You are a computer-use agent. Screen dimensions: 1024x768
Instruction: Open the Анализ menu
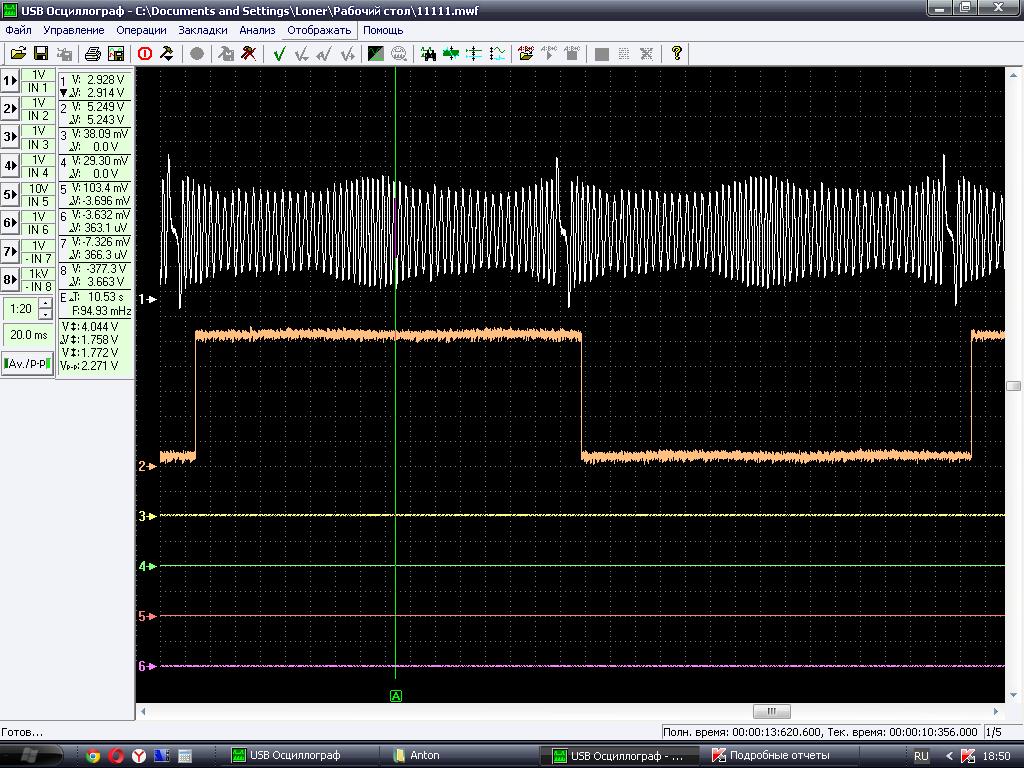pyautogui.click(x=257, y=30)
